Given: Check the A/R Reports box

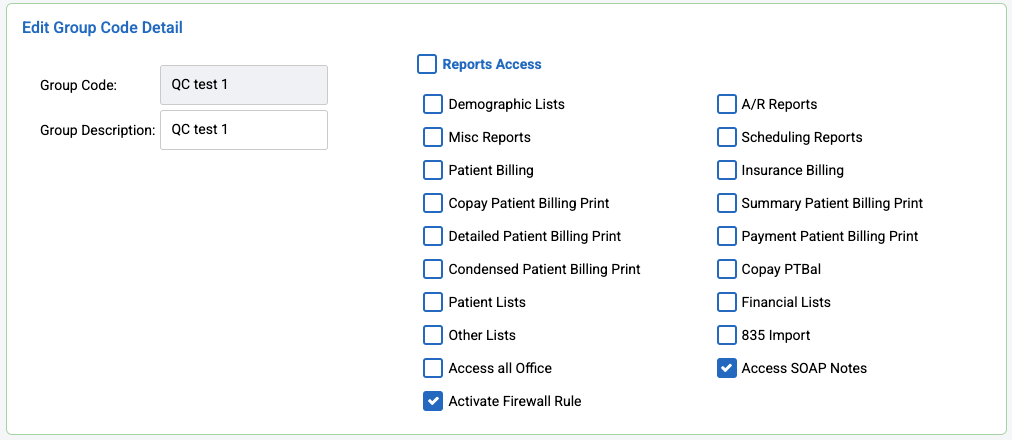Looking at the screenshot, I should [727, 104].
